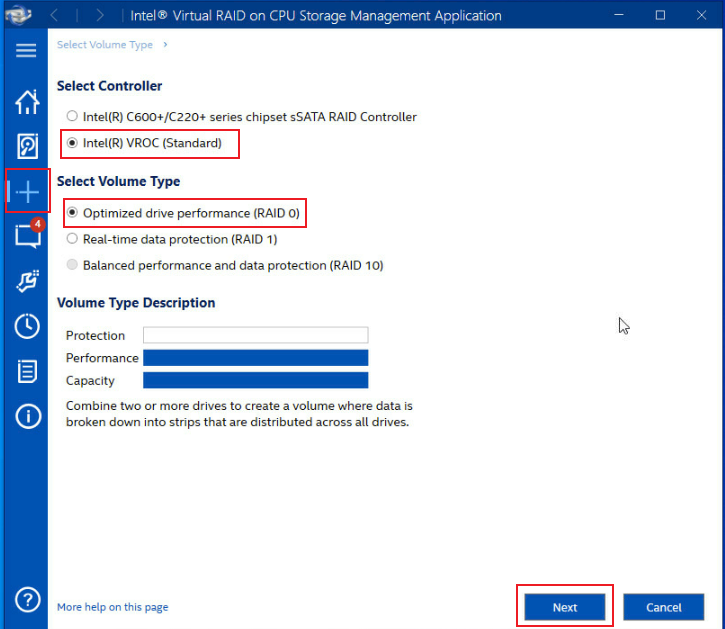Image resolution: width=725 pixels, height=629 pixels.
Task: Click the application logo in title bar
Action: click(x=18, y=15)
